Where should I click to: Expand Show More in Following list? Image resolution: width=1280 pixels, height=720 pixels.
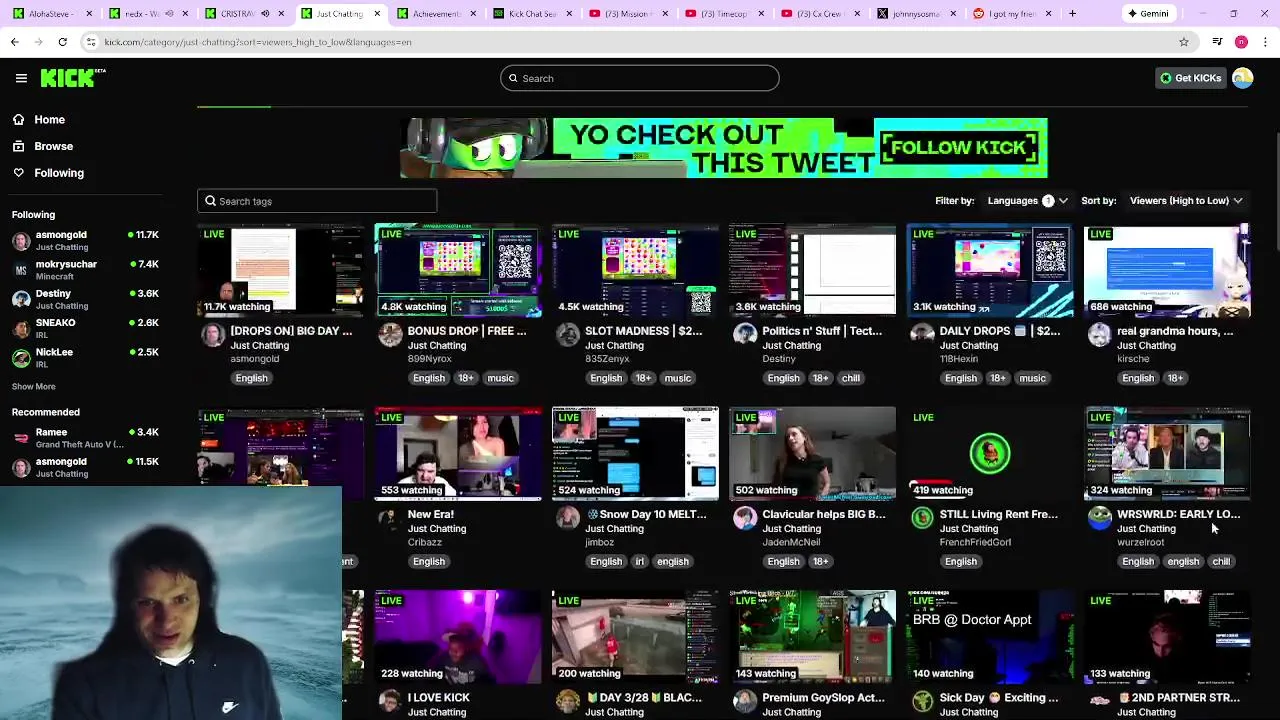click(x=33, y=386)
